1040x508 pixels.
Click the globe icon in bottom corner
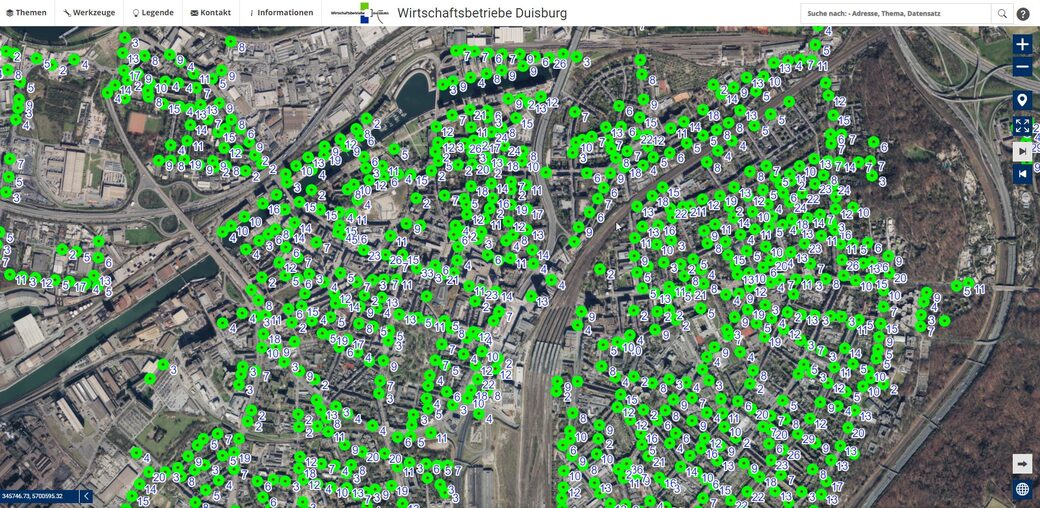[1022, 489]
